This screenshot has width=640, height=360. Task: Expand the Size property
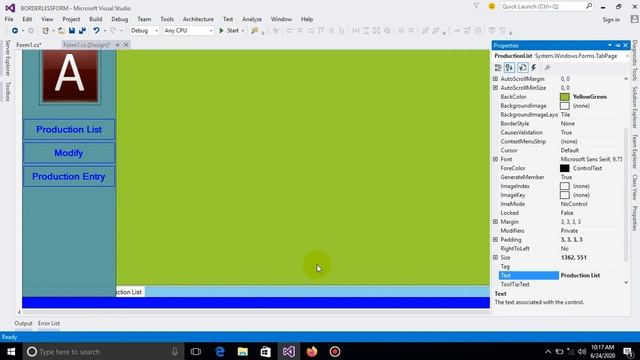pos(496,258)
